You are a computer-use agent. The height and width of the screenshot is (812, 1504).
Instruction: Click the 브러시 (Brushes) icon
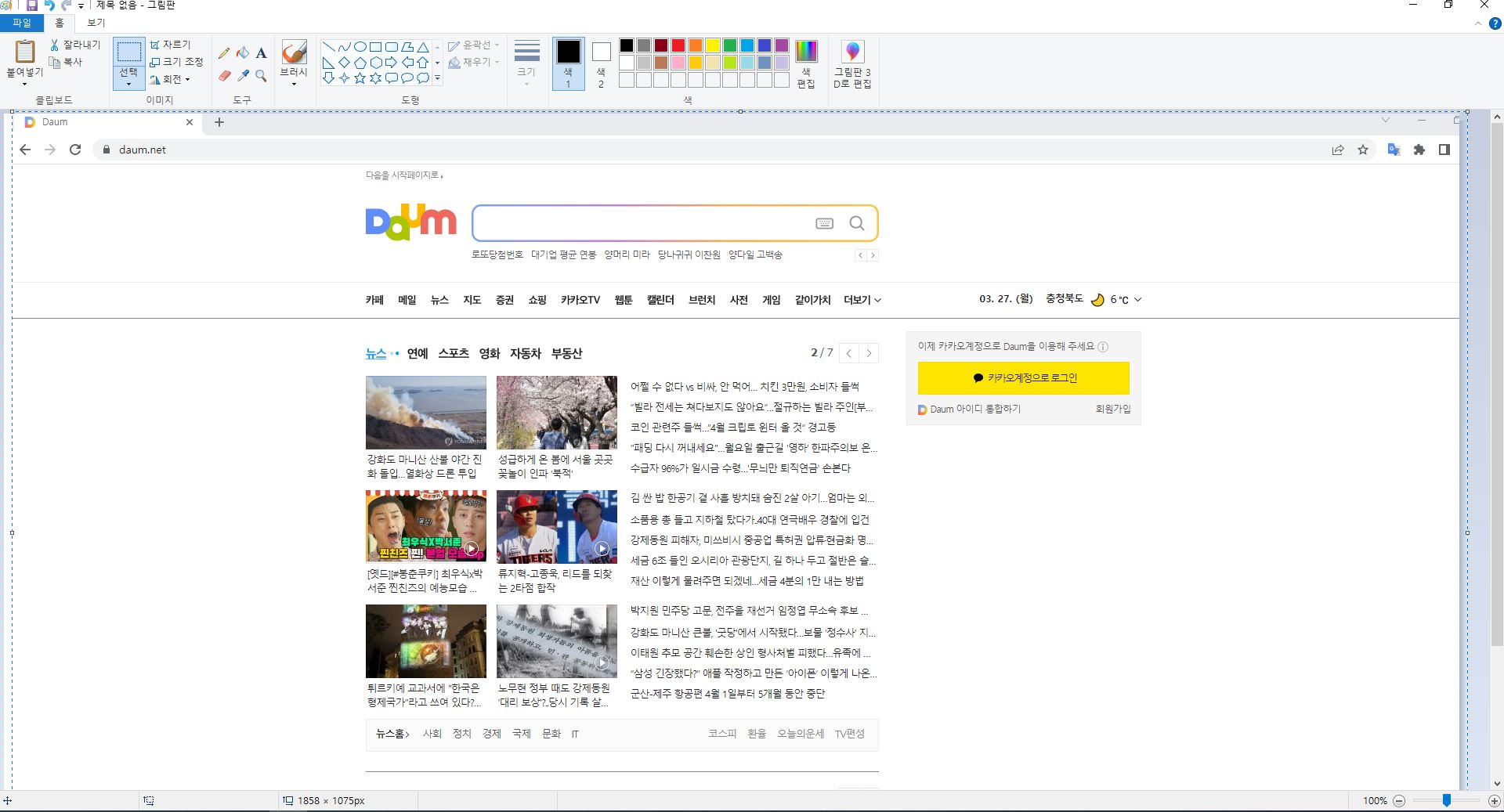[294, 53]
